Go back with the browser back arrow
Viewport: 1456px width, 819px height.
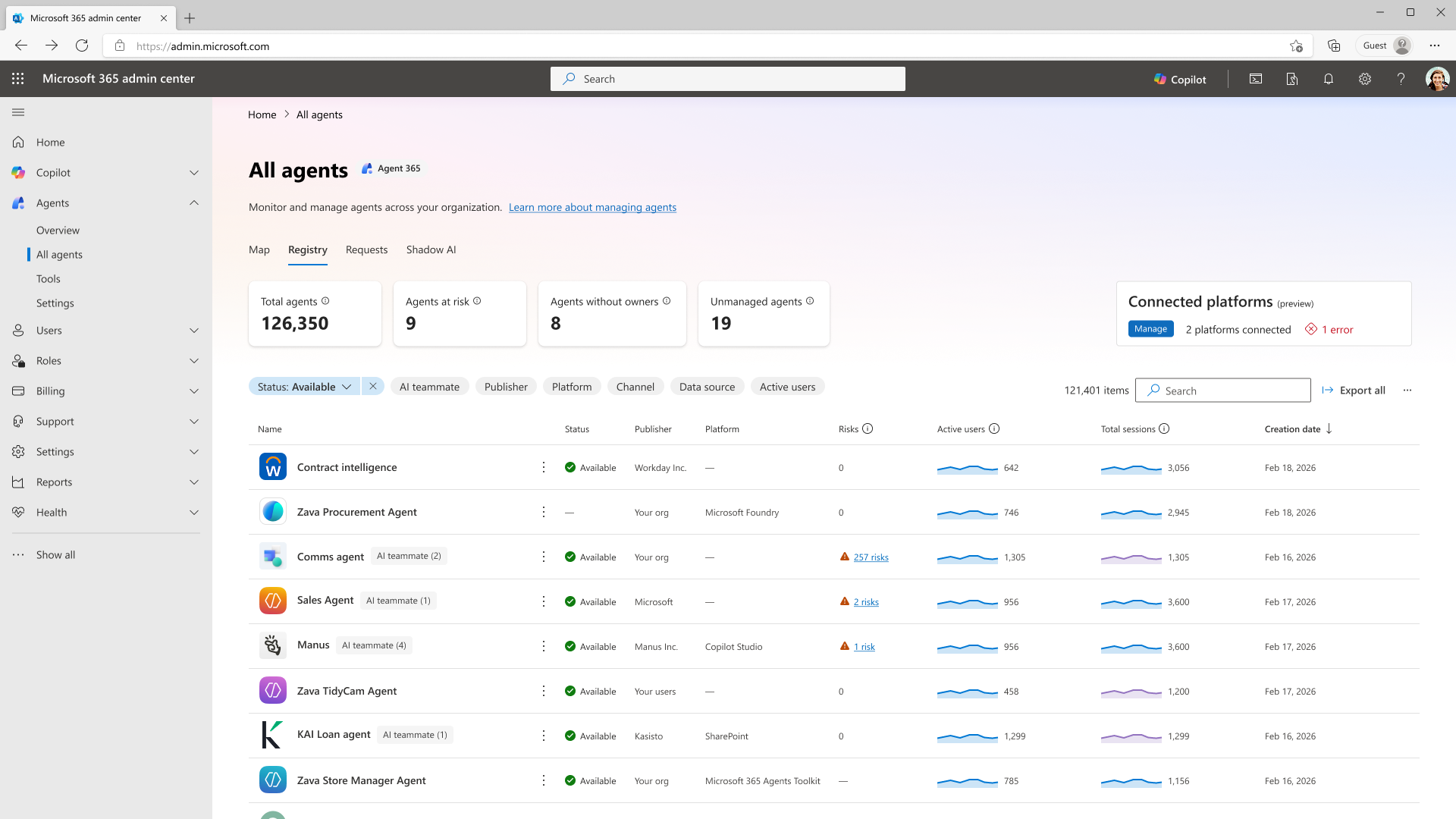pos(21,45)
